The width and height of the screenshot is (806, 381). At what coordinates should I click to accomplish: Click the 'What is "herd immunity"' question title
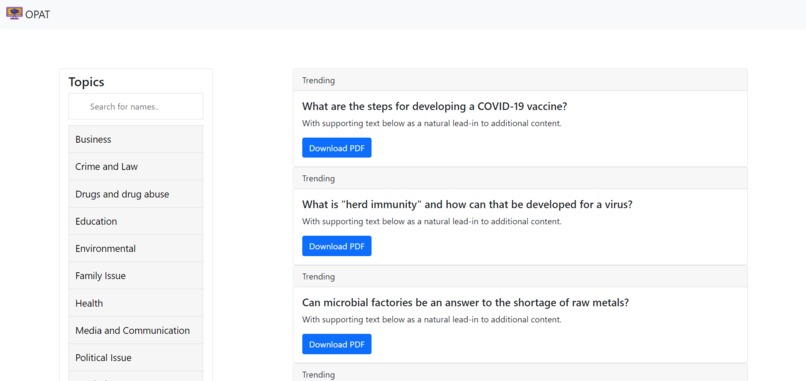(x=467, y=205)
